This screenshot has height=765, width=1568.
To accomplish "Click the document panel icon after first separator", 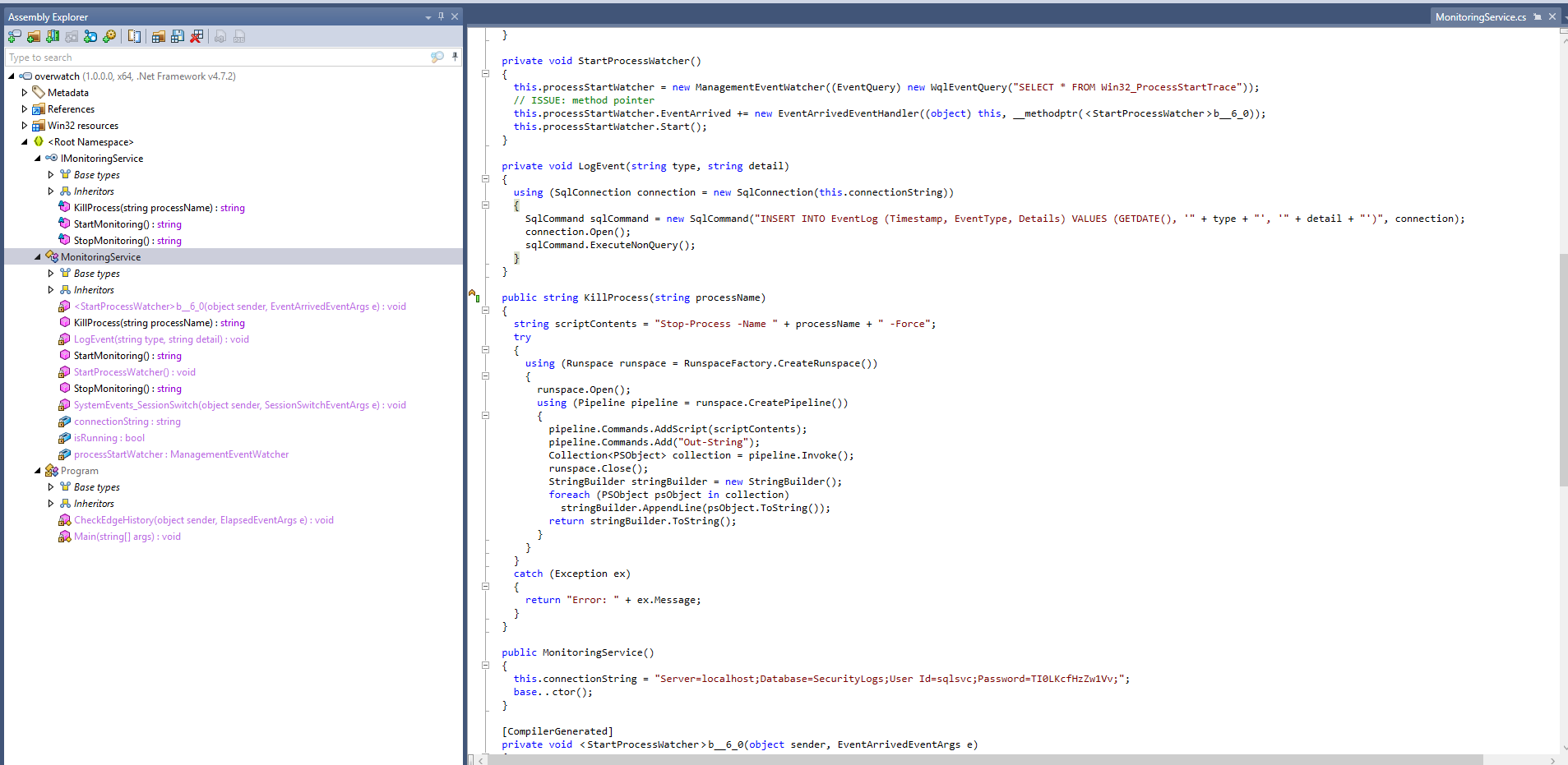I will point(134,36).
